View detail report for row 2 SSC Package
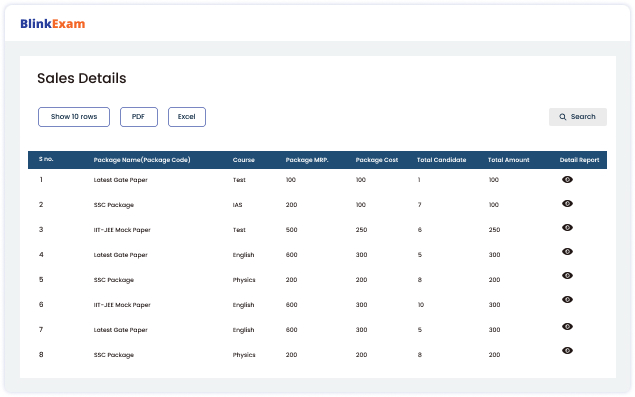The width and height of the screenshot is (635, 397). [567, 203]
